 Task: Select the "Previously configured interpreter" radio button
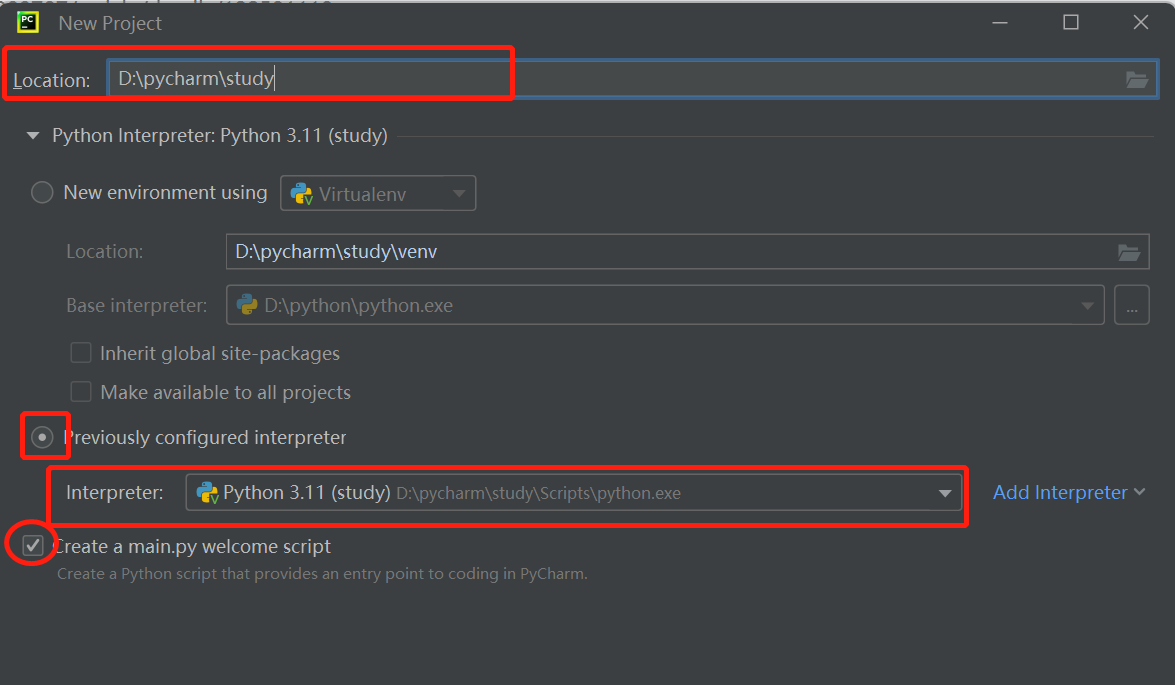(44, 437)
